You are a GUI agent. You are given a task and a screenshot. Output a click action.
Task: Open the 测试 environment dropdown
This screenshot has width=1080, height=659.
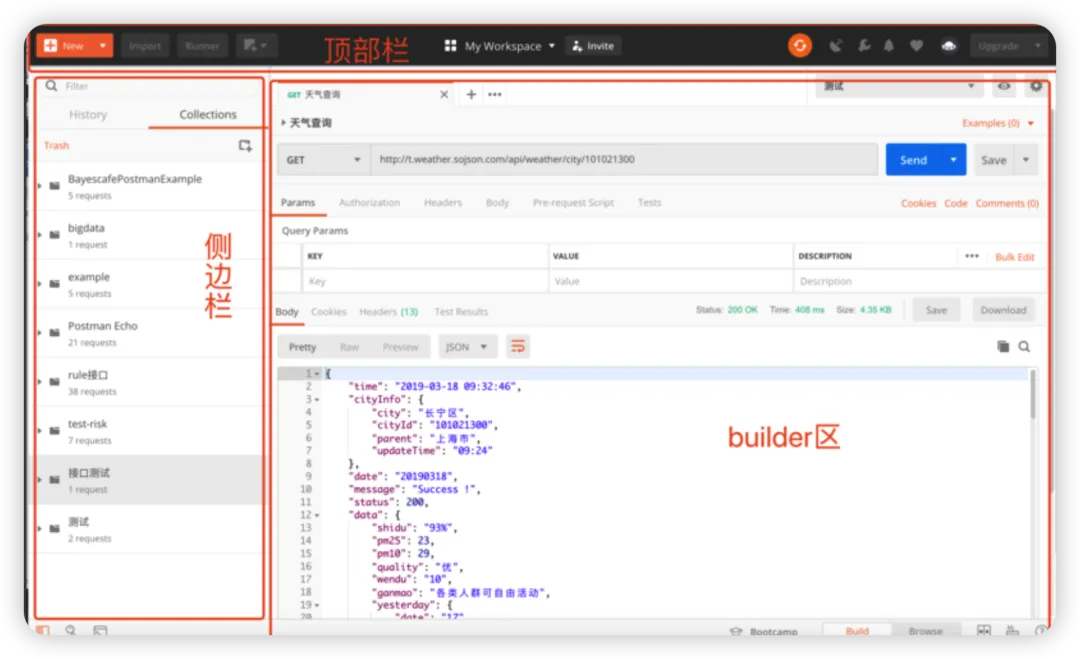899,86
